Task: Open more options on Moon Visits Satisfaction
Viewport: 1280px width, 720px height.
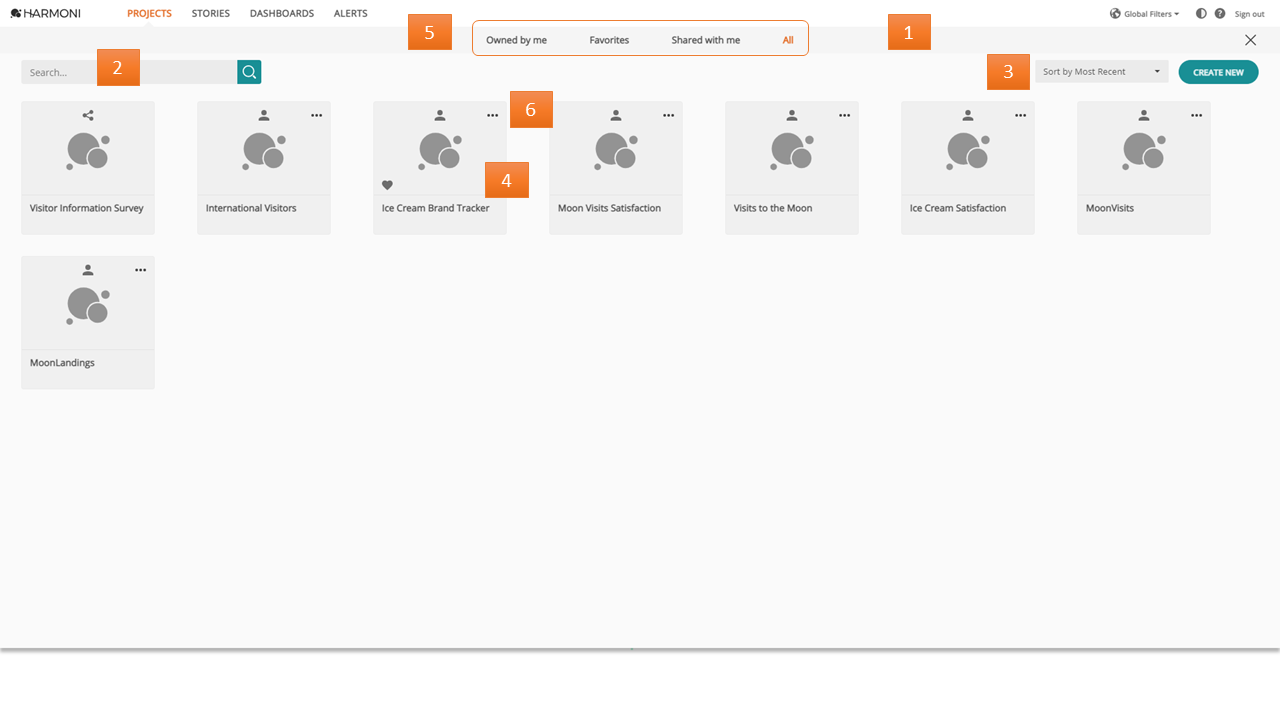Action: pyautogui.click(x=668, y=115)
